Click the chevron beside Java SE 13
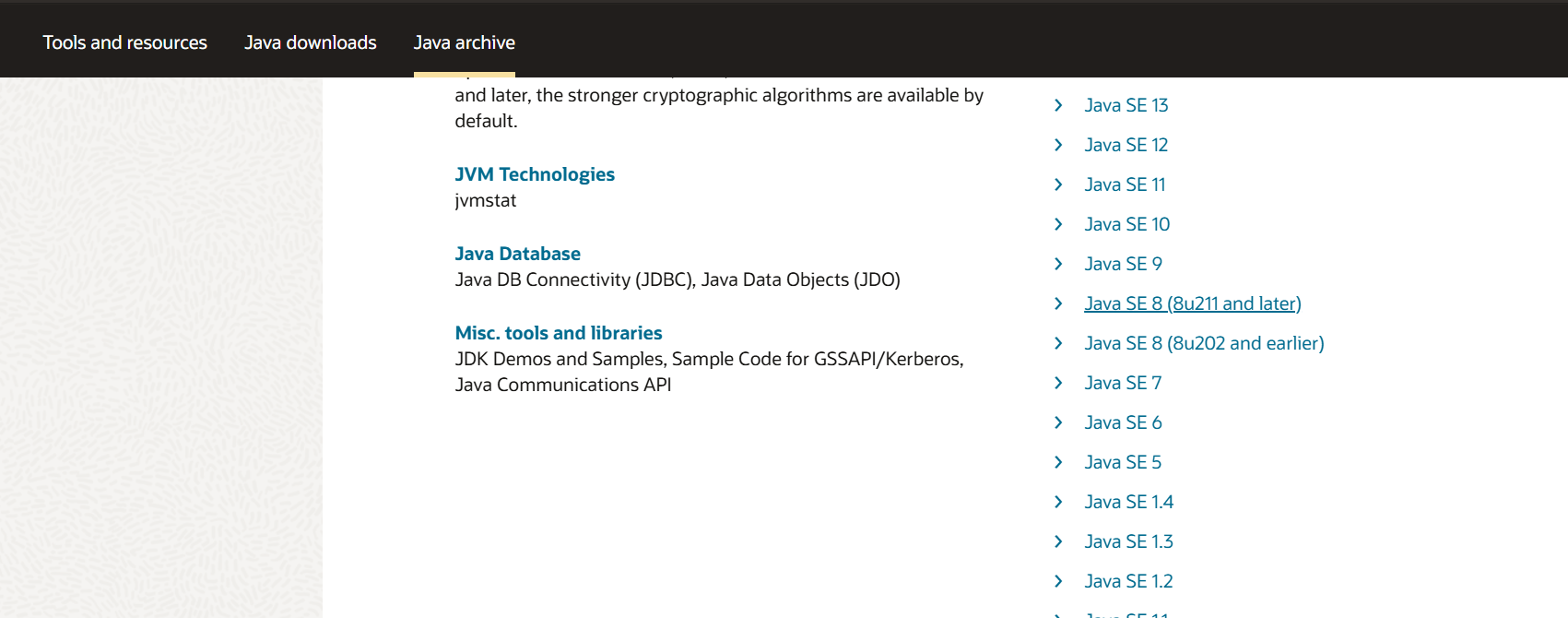This screenshot has width=1568, height=618. coord(1058,105)
